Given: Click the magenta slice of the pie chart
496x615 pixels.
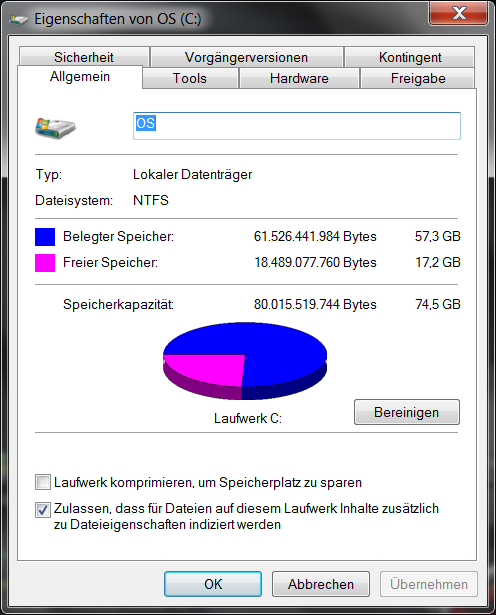Looking at the screenshot, I should 208,369.
